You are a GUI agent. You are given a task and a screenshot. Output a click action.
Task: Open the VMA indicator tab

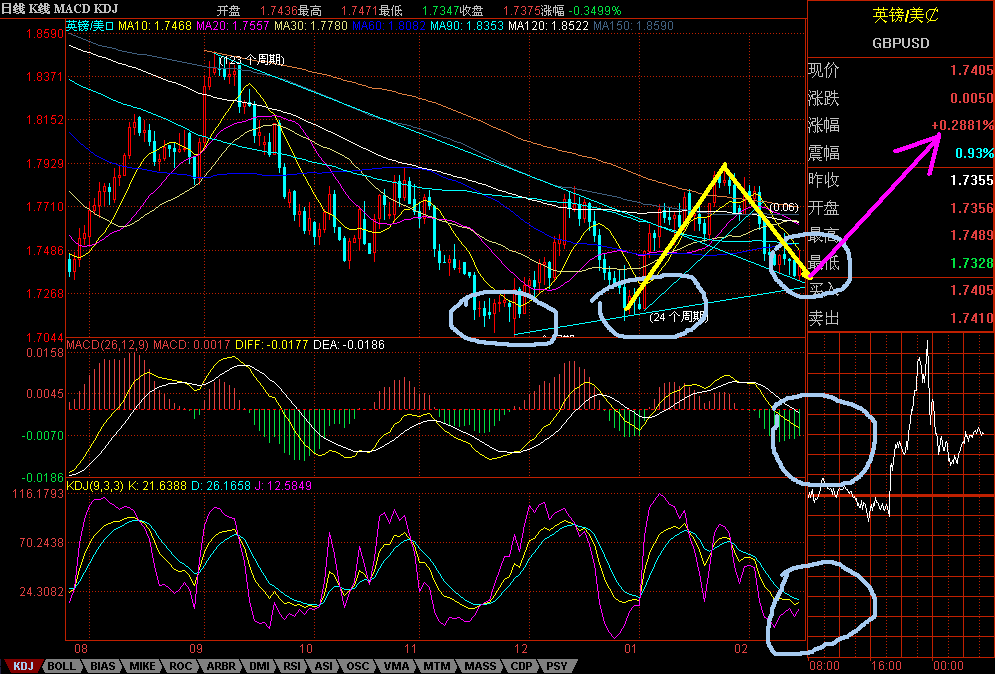[x=397, y=666]
